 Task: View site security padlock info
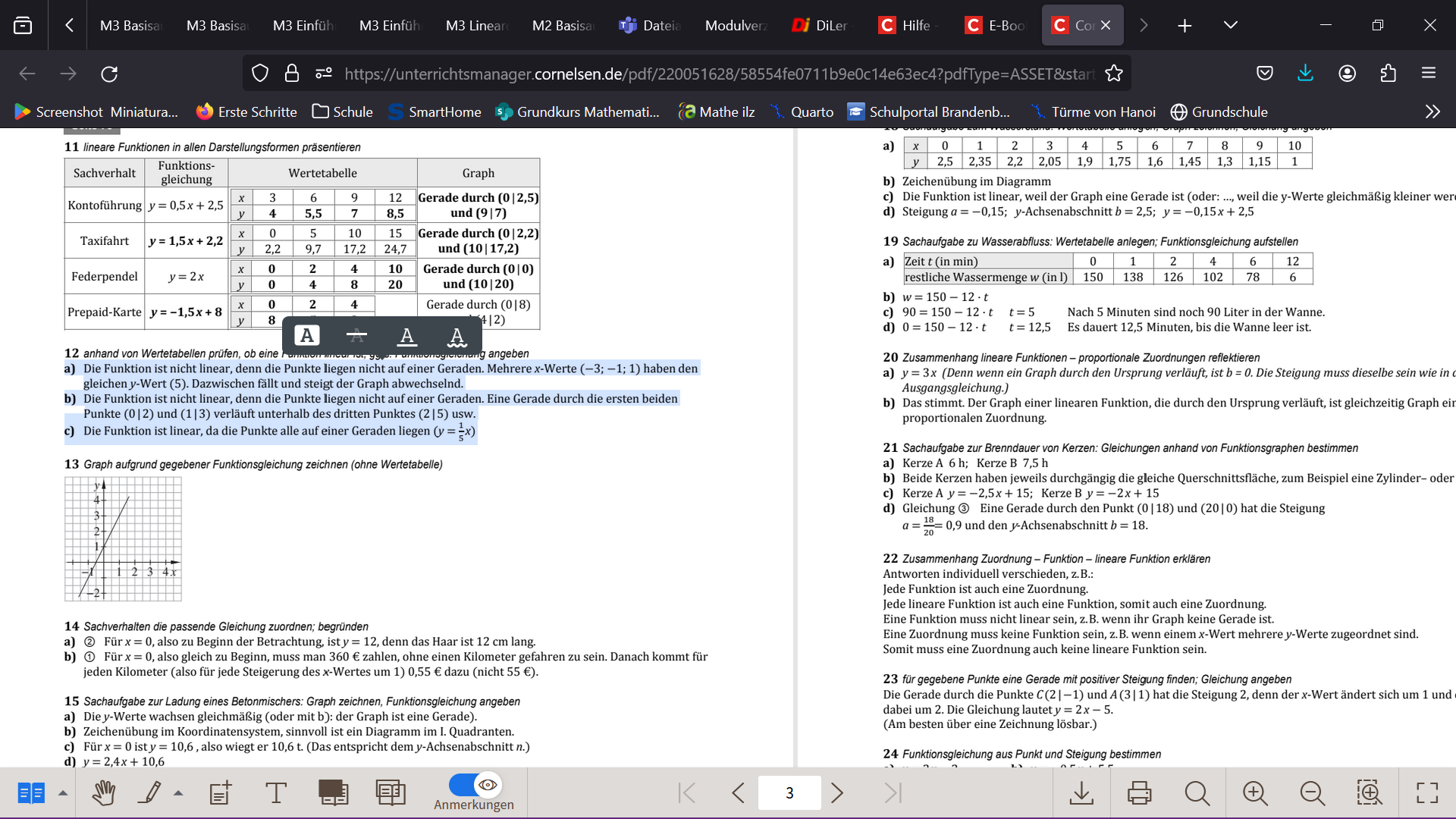292,74
